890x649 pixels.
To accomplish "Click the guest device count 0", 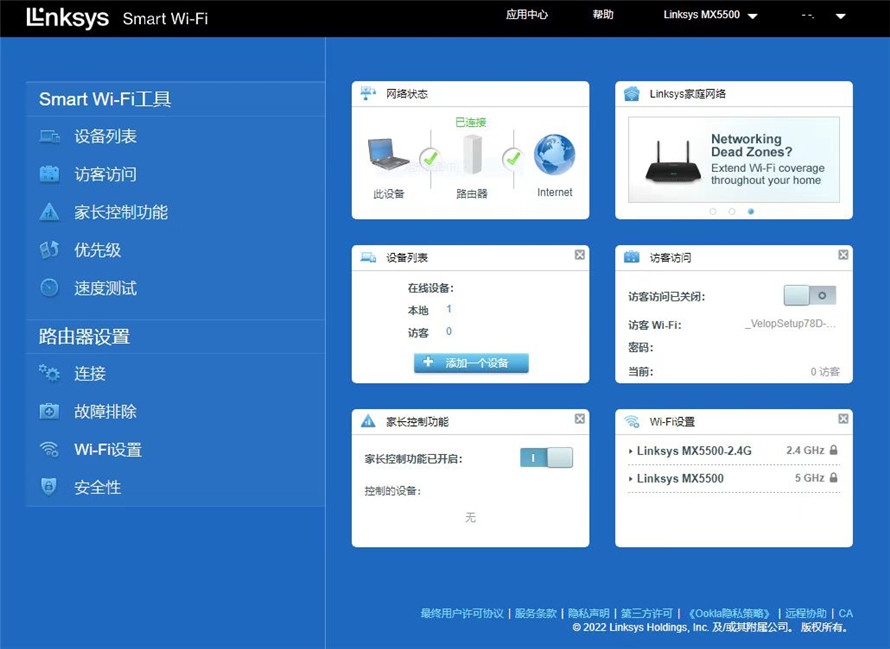I will click(x=449, y=332).
